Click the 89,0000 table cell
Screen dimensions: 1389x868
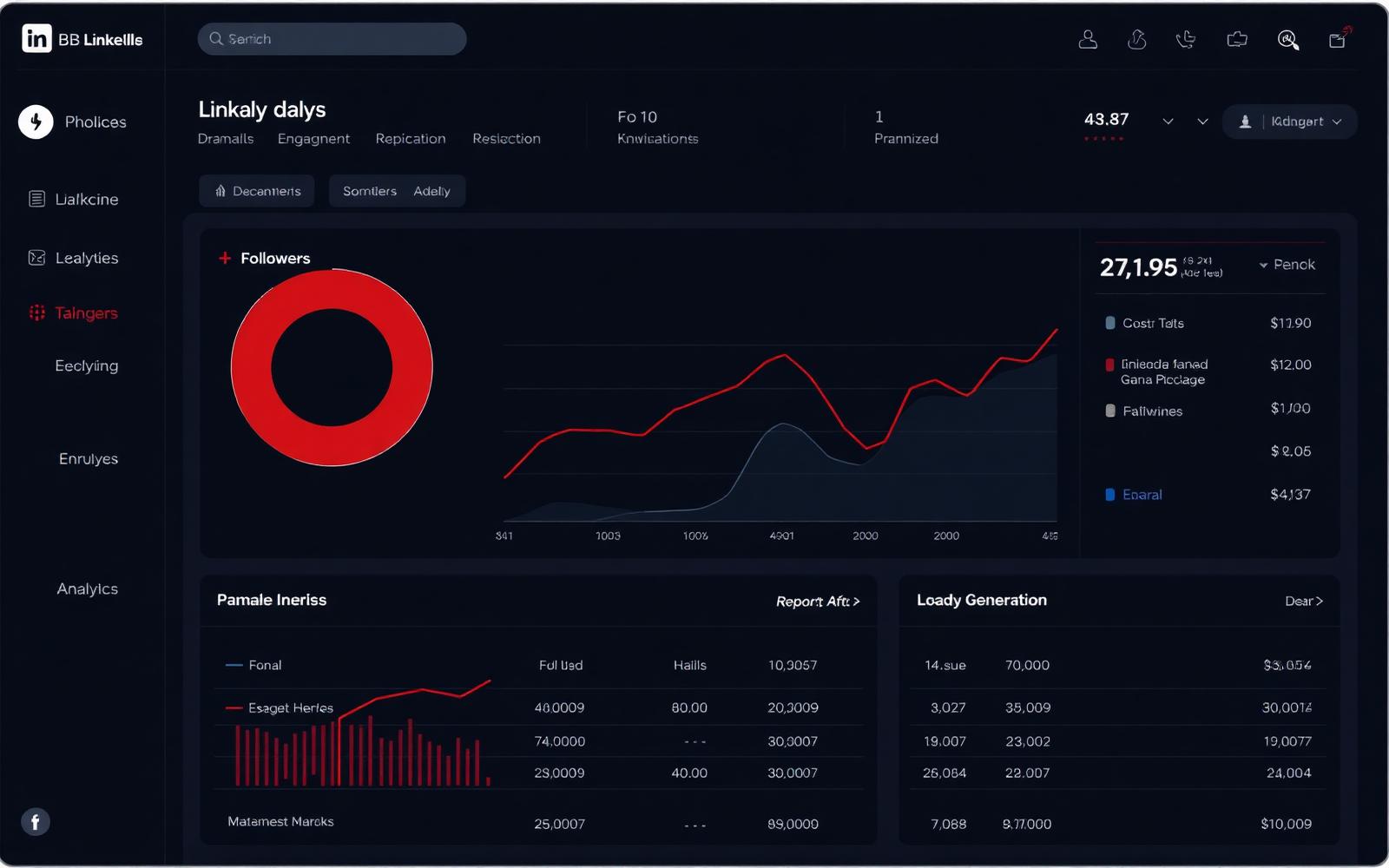[x=793, y=824]
